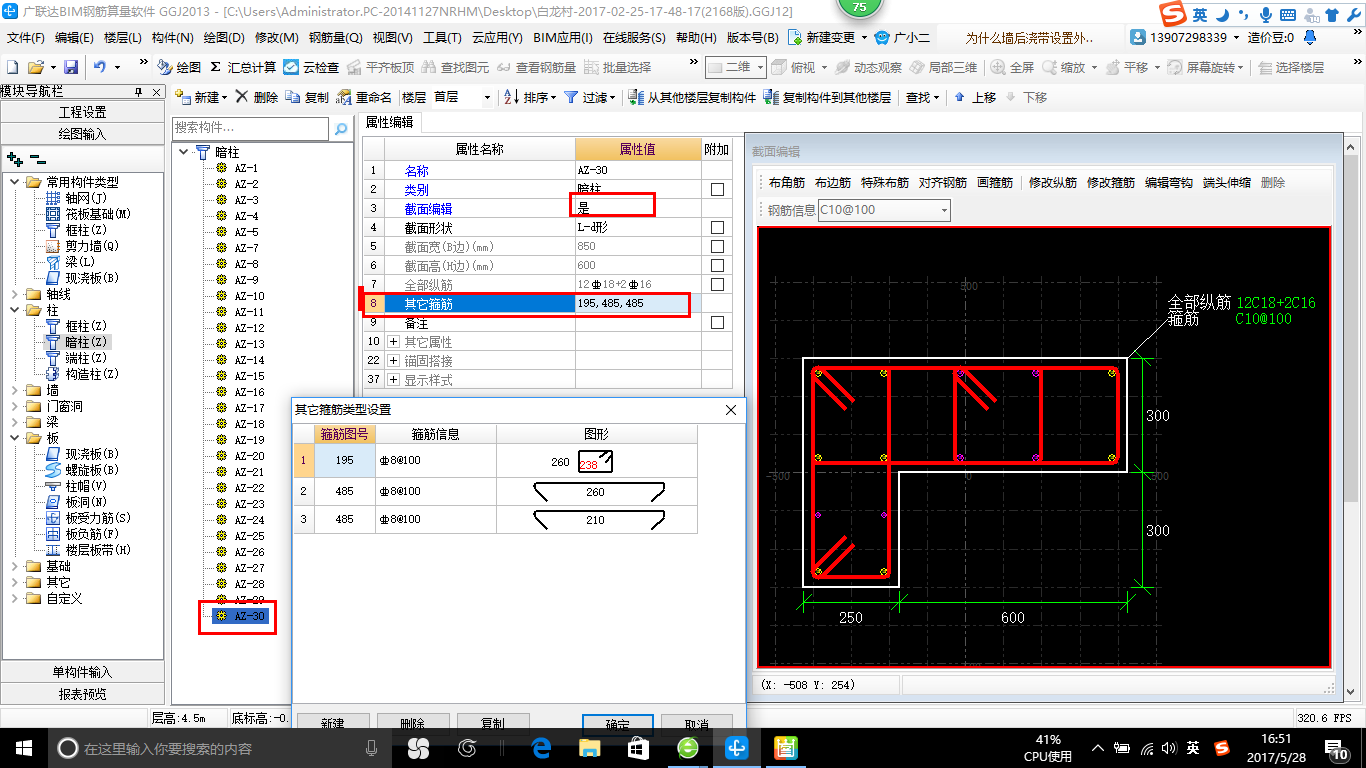This screenshot has height=768, width=1366.
Task: Click the expand-all plus icon in navigator
Action: (x=14, y=158)
